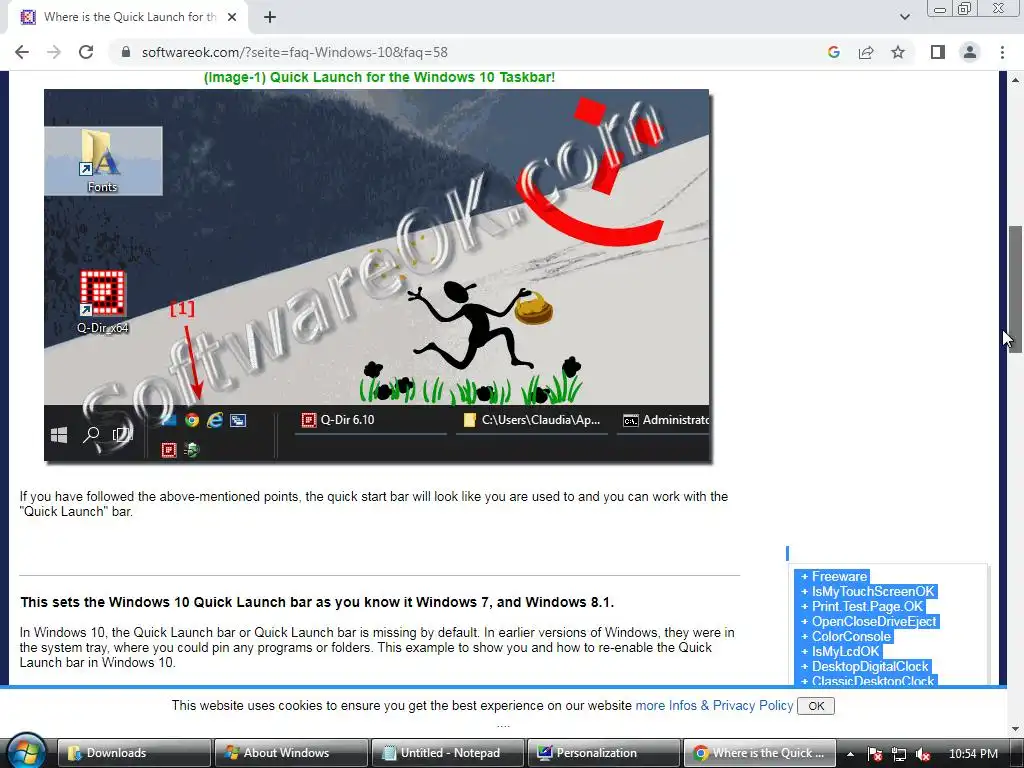Screen dimensions: 1024x768
Task: Click the forward navigation arrow
Action: tap(54, 52)
